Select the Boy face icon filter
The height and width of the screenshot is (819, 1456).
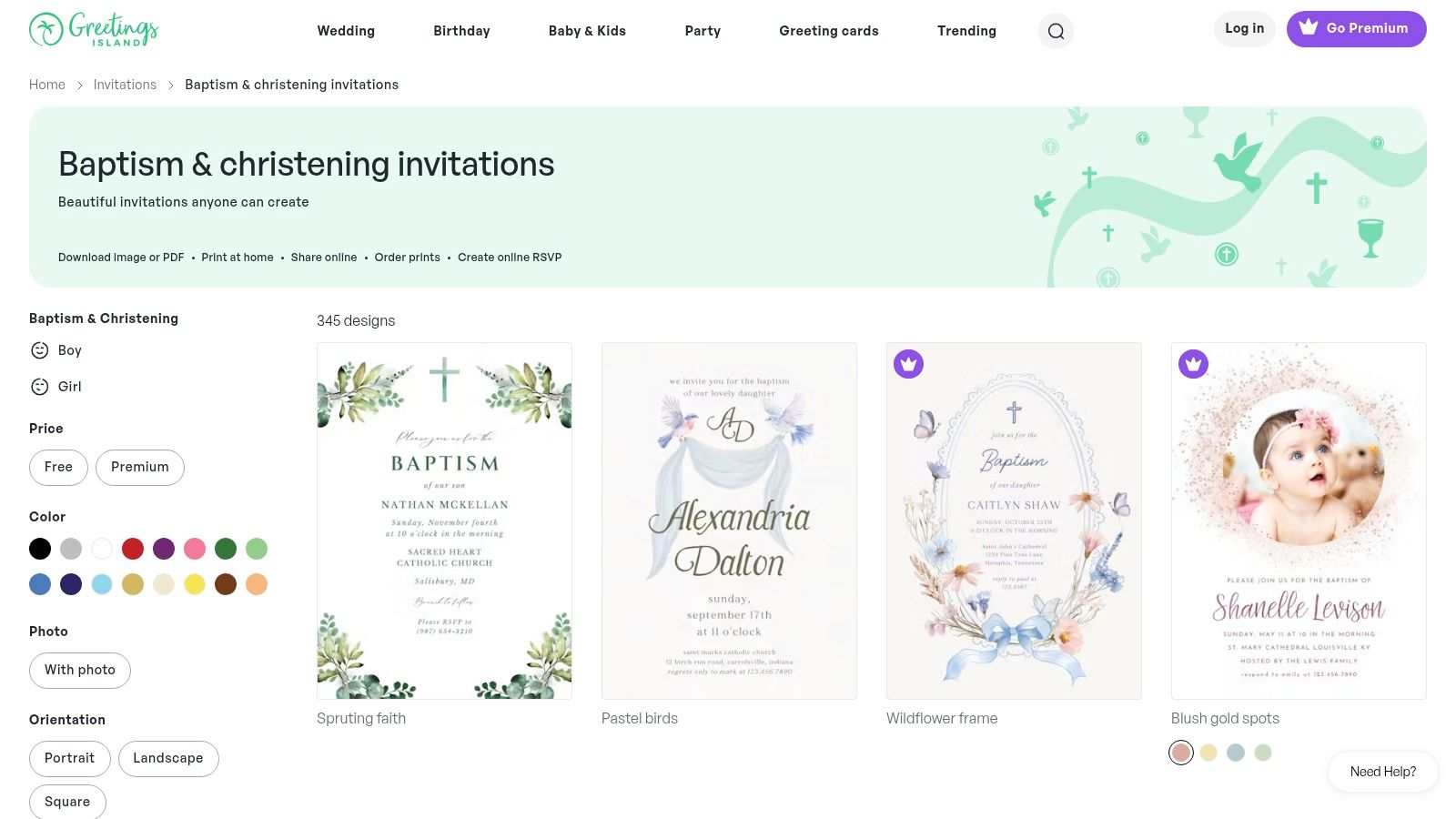click(40, 350)
